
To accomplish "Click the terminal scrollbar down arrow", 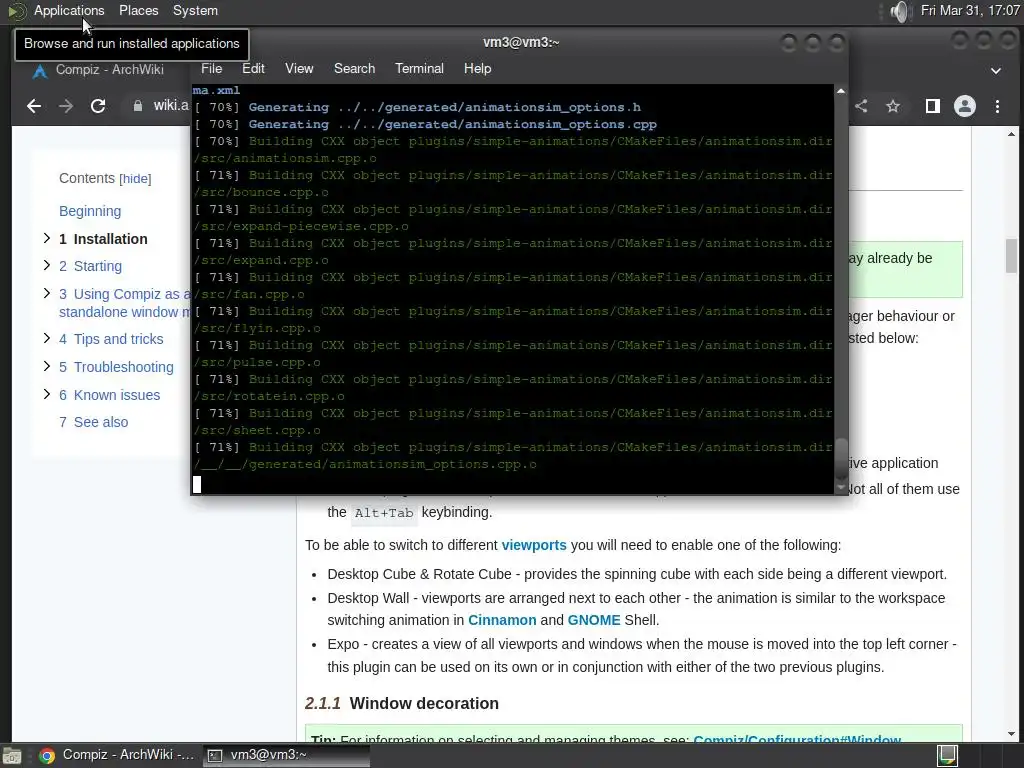I will [x=840, y=488].
